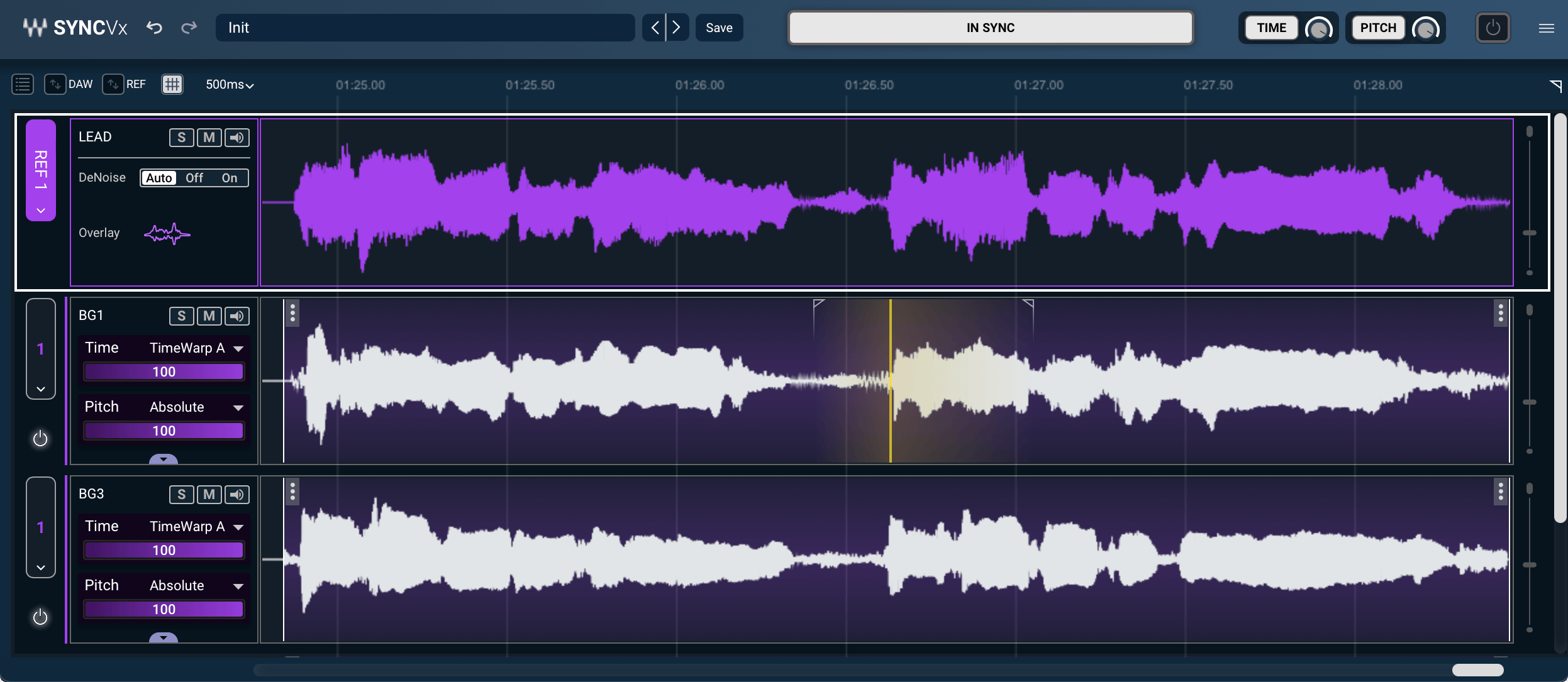
Task: Open the hamburger menu top-right
Action: (1546, 28)
